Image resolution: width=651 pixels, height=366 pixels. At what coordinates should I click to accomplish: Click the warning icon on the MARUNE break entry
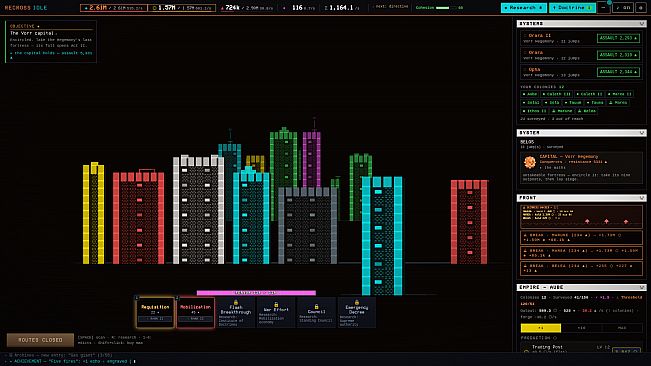click(525, 235)
